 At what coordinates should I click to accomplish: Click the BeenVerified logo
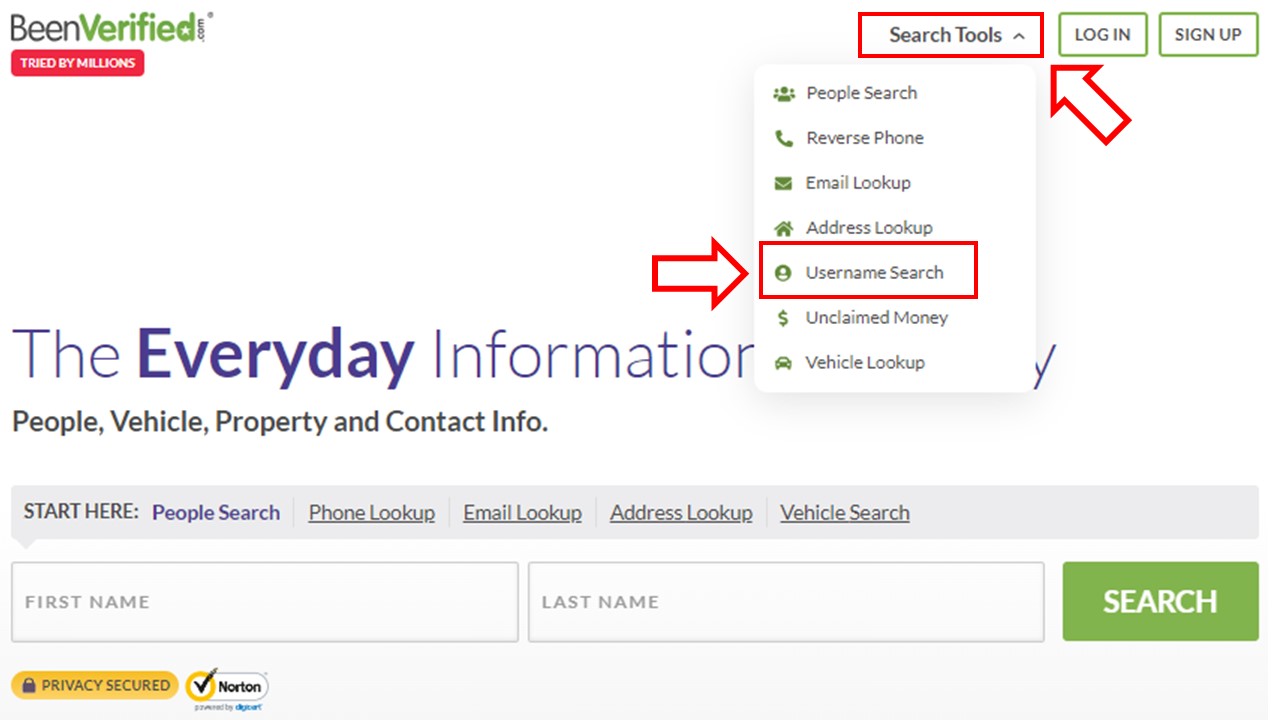click(111, 27)
